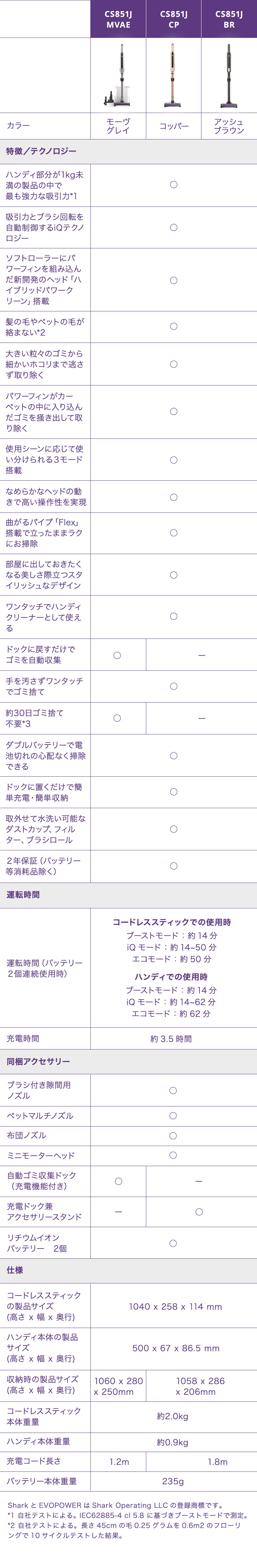Click circle in 充電ドック兼アクセサリースタンド row
Image resolution: width=257 pixels, height=1568 pixels.
(199, 1211)
